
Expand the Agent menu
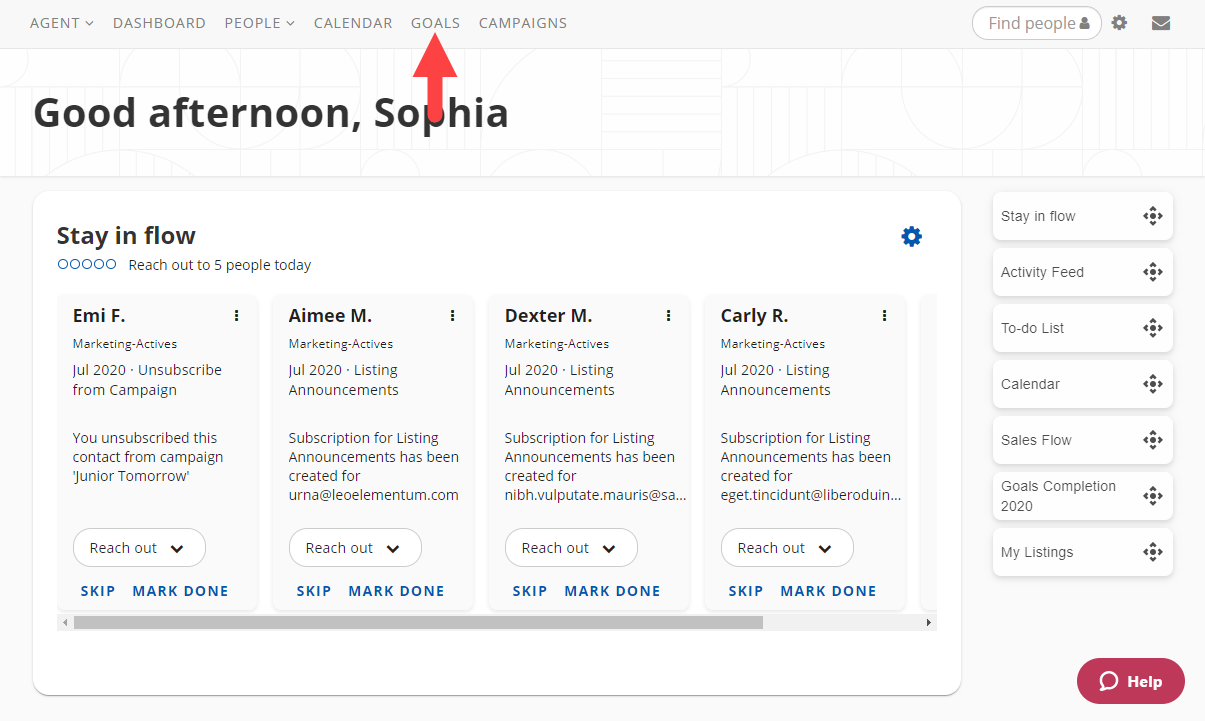click(x=61, y=23)
